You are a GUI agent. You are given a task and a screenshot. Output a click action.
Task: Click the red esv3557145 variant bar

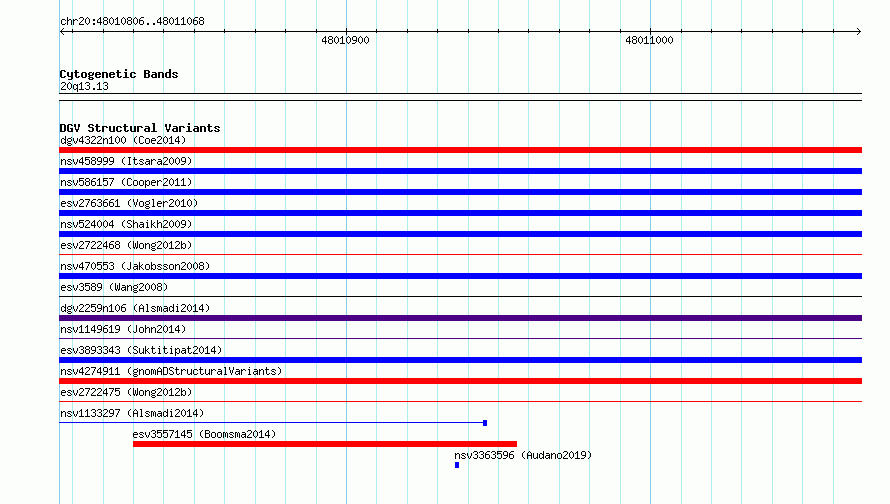coord(325,444)
